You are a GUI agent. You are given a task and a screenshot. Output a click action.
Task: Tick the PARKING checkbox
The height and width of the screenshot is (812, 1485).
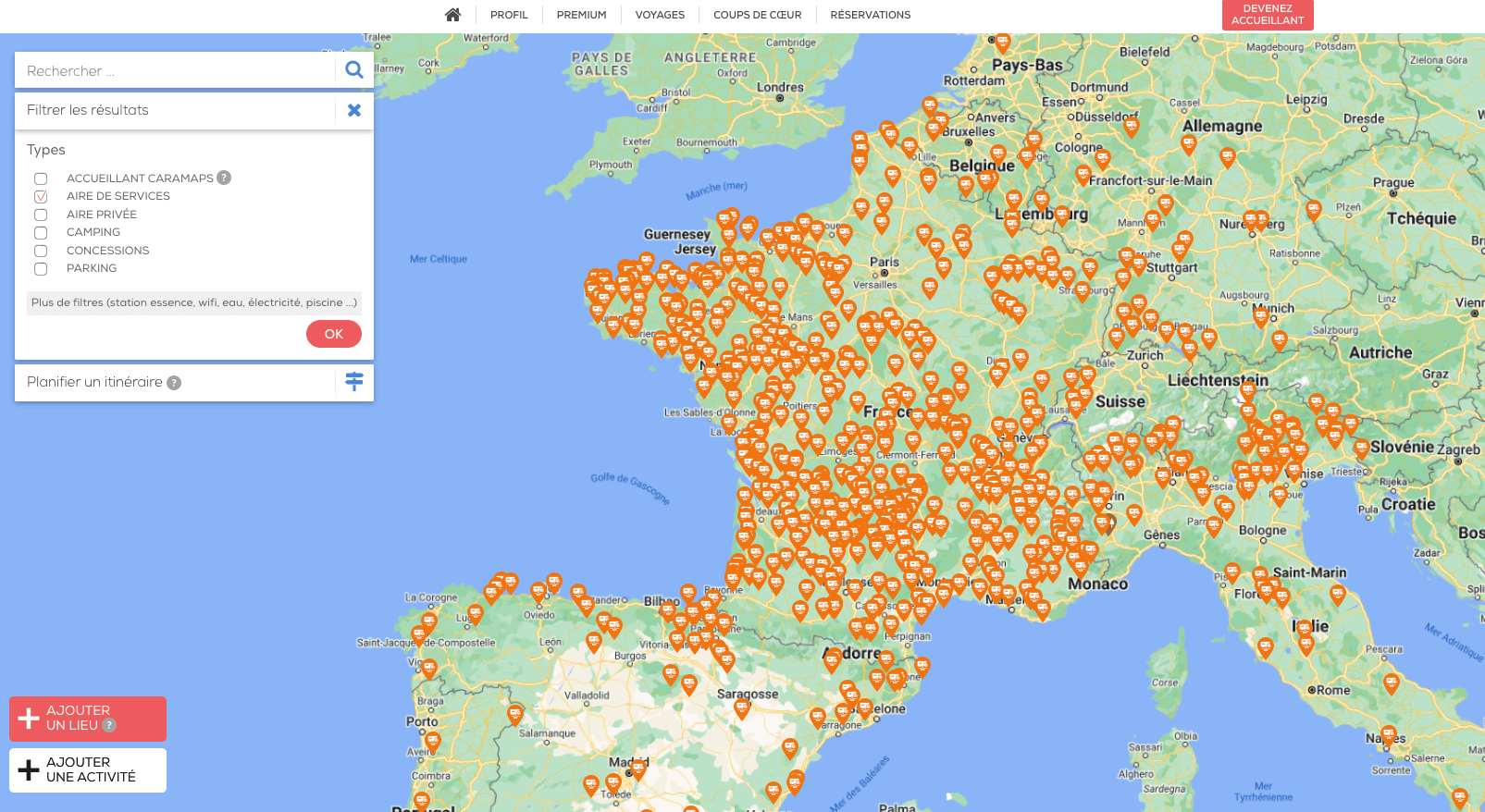click(41, 269)
